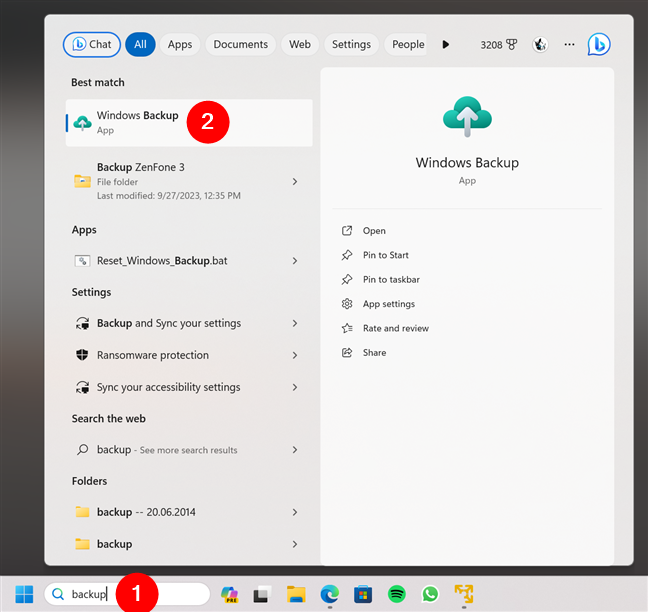Open App settings for Windows Backup

click(x=388, y=304)
